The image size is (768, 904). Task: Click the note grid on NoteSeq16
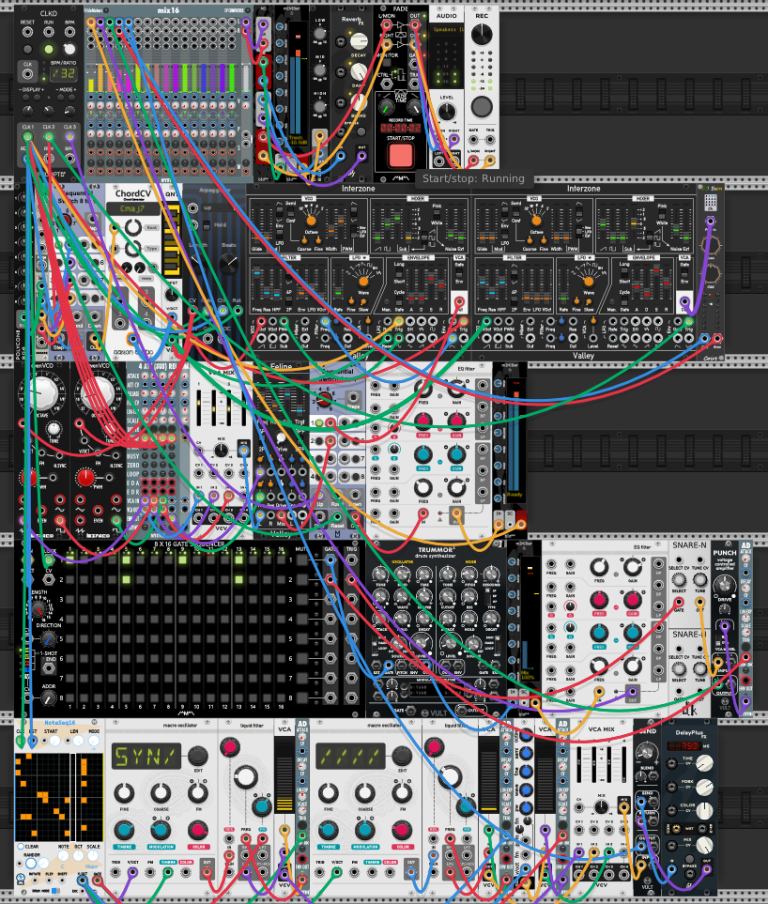click(x=59, y=797)
